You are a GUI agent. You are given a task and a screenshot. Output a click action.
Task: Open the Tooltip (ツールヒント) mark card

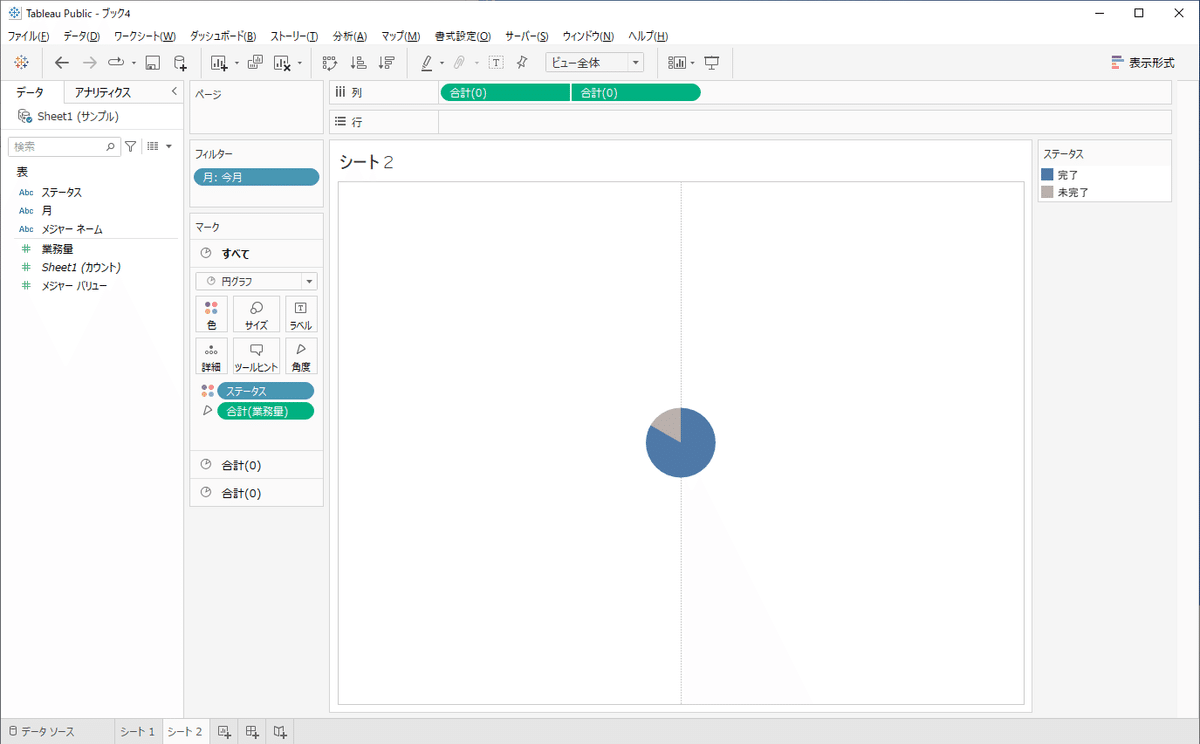[x=256, y=356]
